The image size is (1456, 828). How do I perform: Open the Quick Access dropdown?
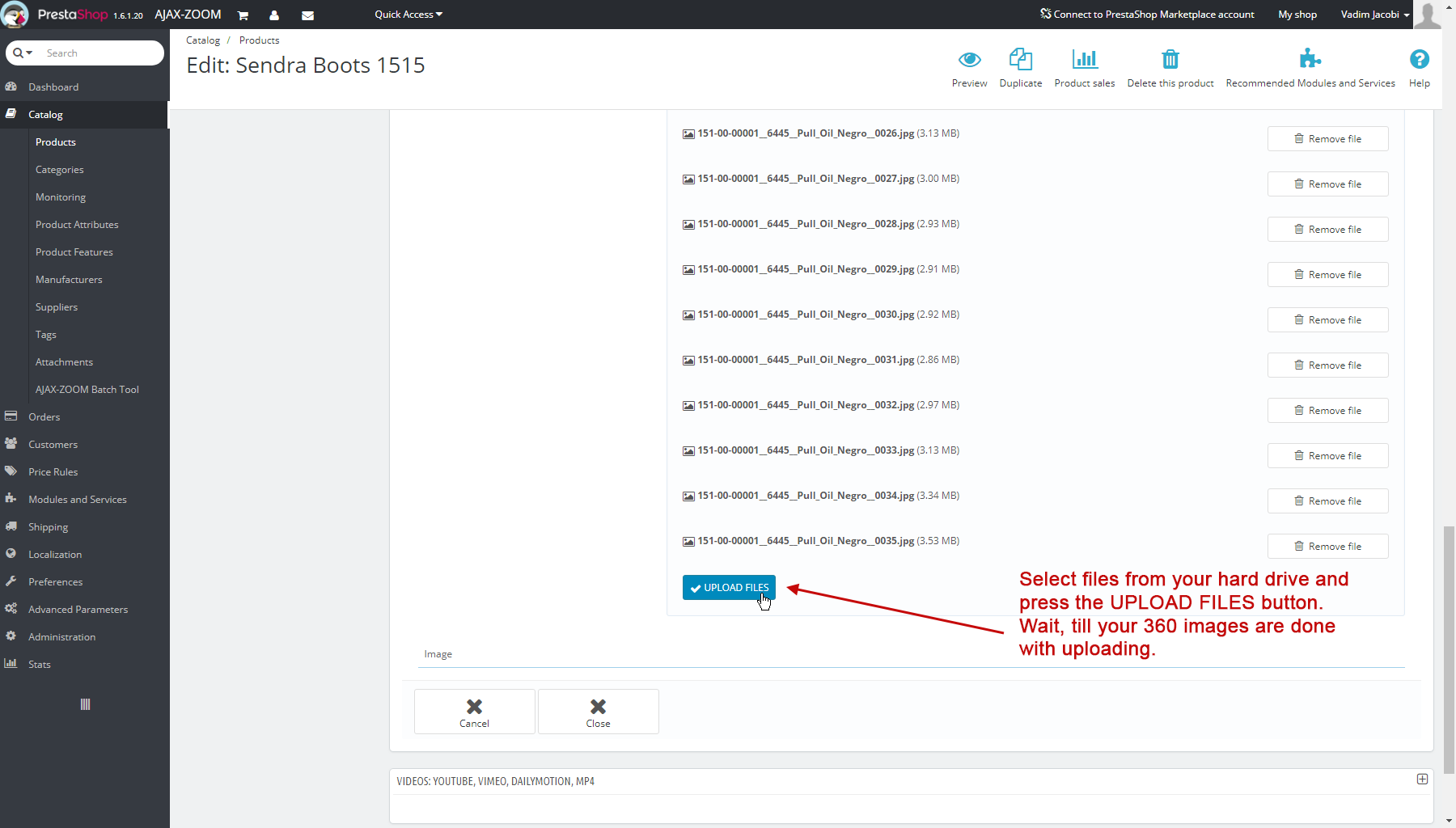pyautogui.click(x=408, y=15)
